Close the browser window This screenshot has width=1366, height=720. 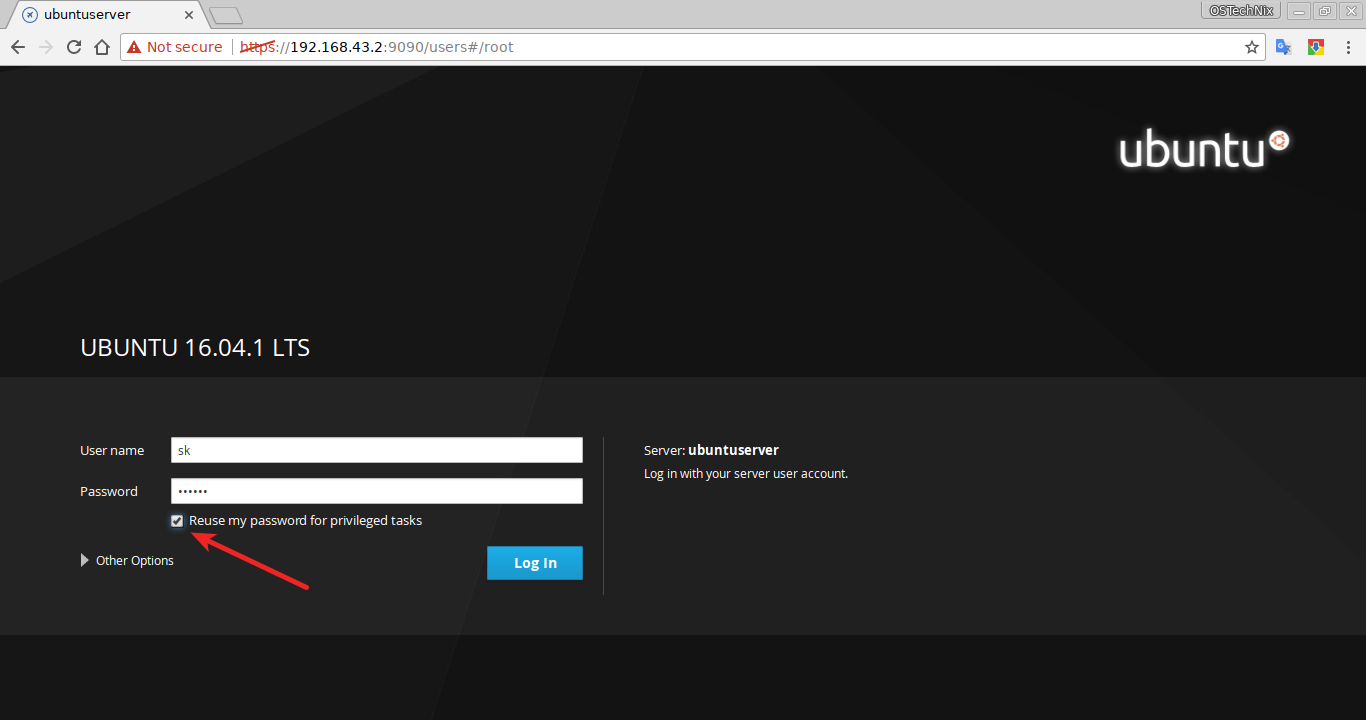click(x=1351, y=11)
